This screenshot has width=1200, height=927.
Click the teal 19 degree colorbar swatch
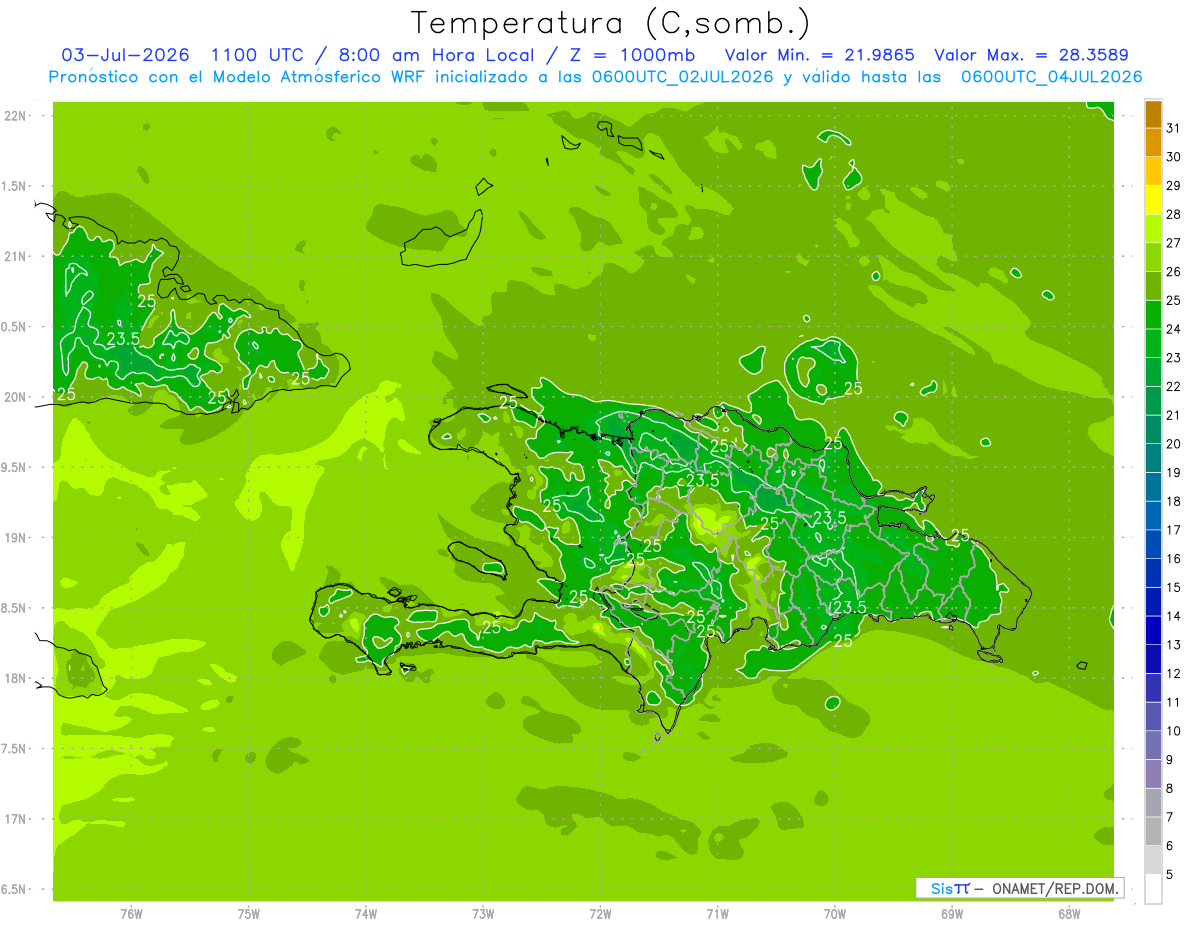coord(1153,459)
